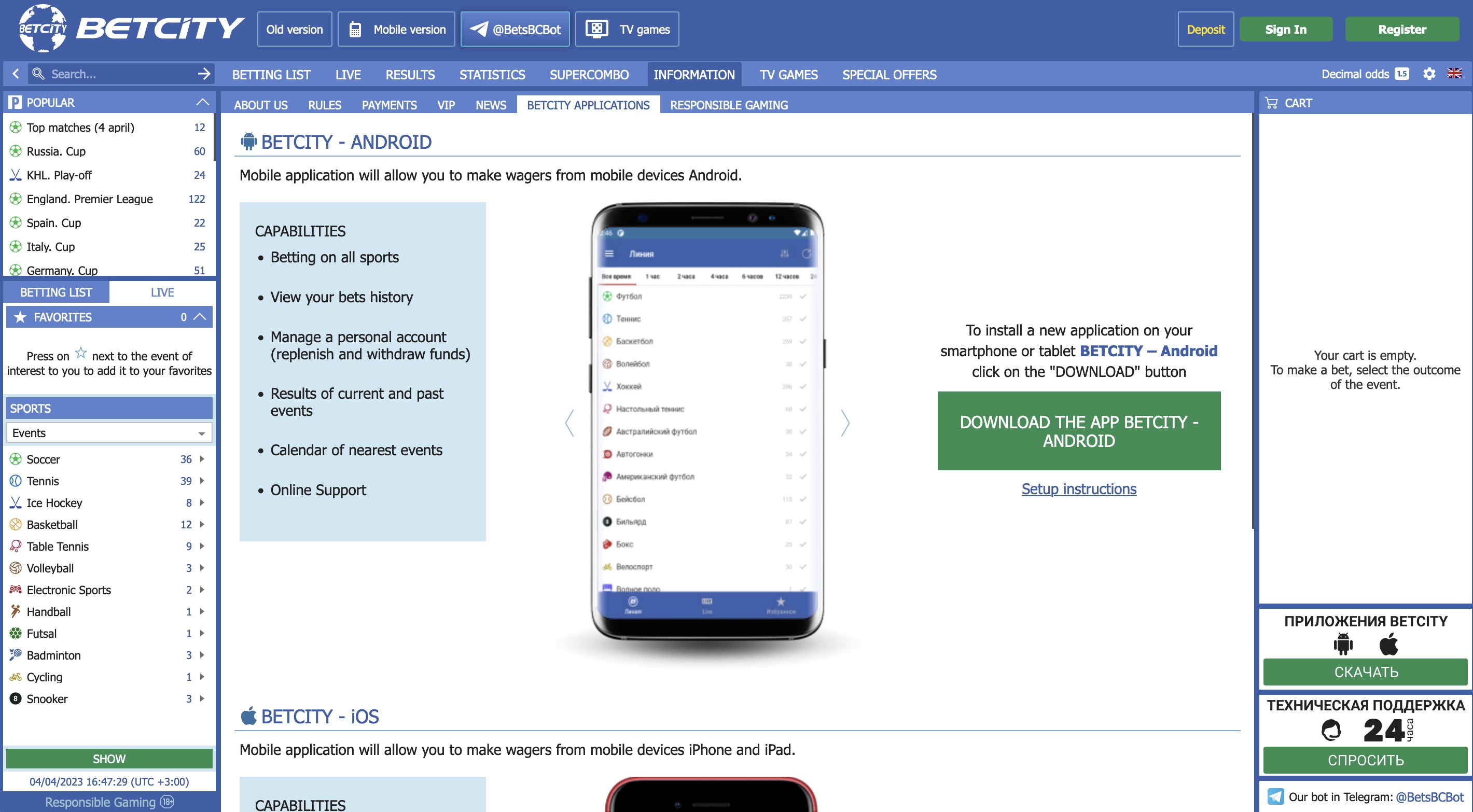Open the Responsible Gaming 18+ link
Viewport: 1473px width, 812px height.
click(109, 802)
